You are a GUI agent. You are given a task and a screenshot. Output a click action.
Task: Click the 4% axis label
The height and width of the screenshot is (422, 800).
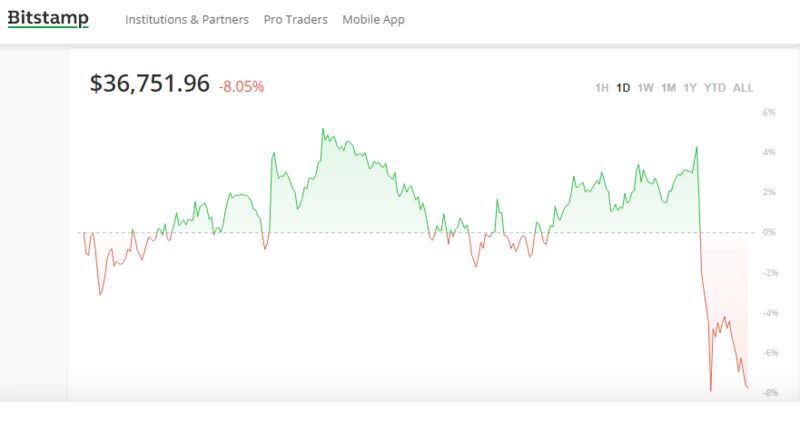click(769, 153)
